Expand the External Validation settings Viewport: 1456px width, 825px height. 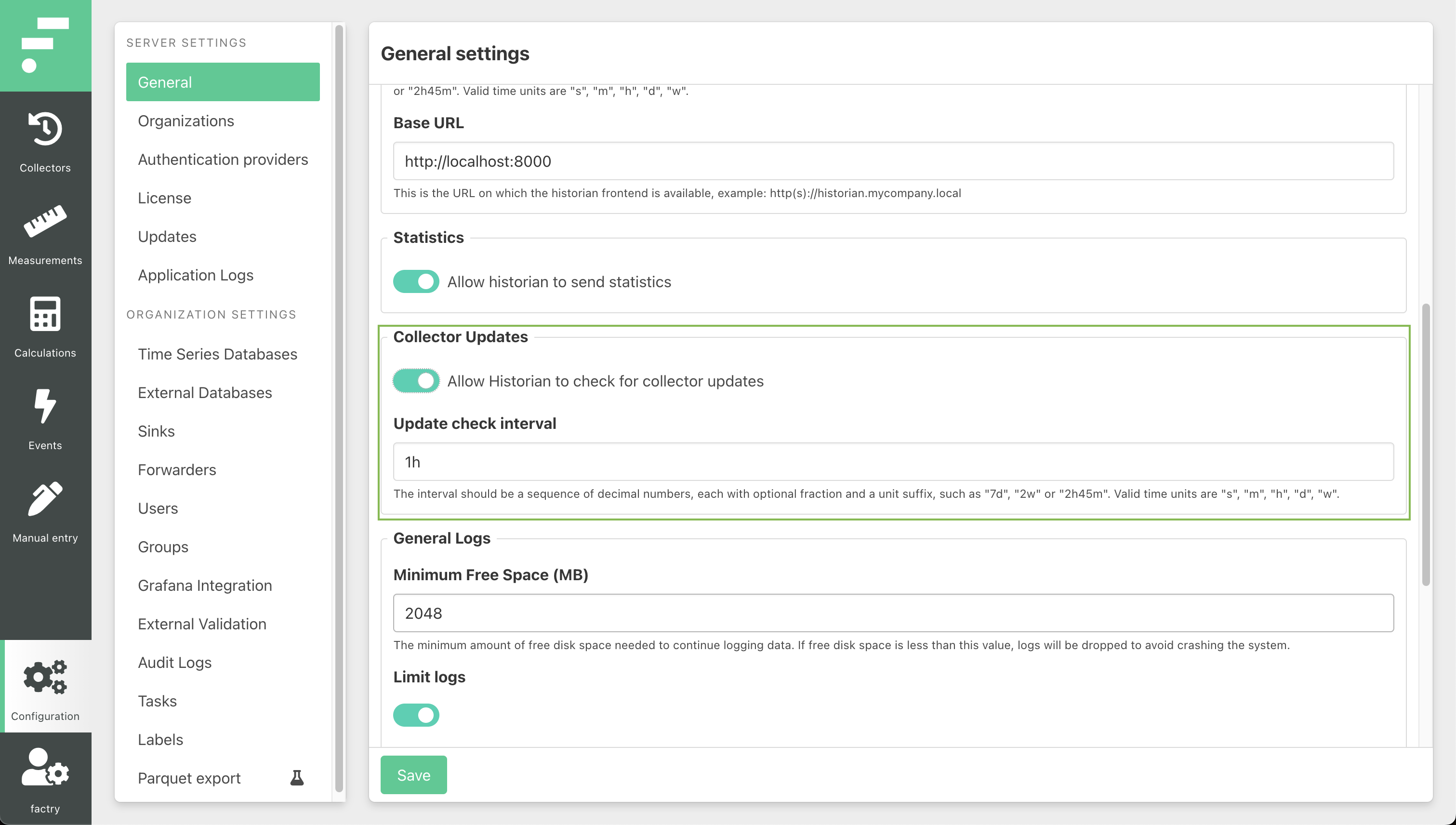(x=201, y=623)
